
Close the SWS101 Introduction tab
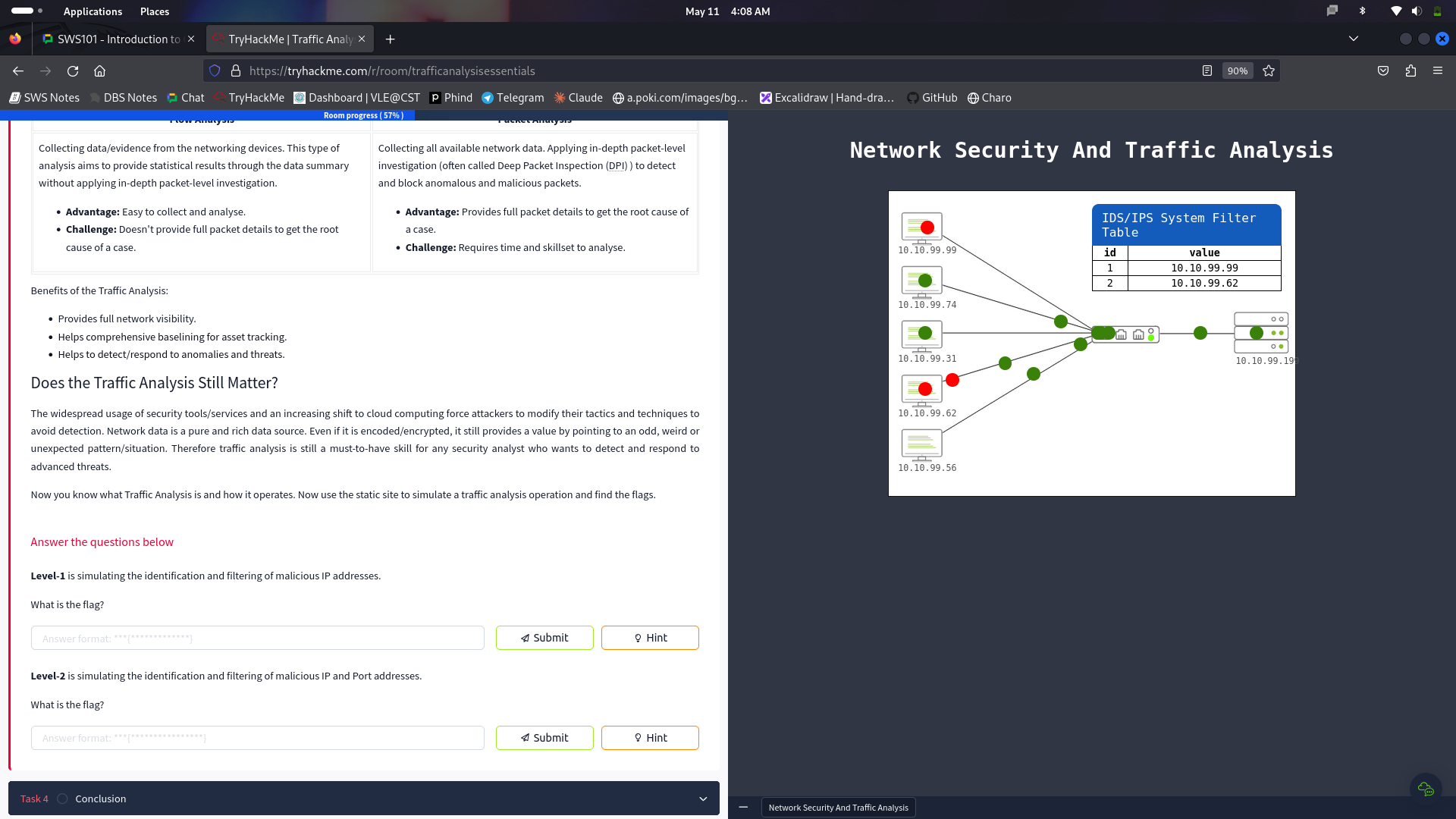tap(191, 39)
